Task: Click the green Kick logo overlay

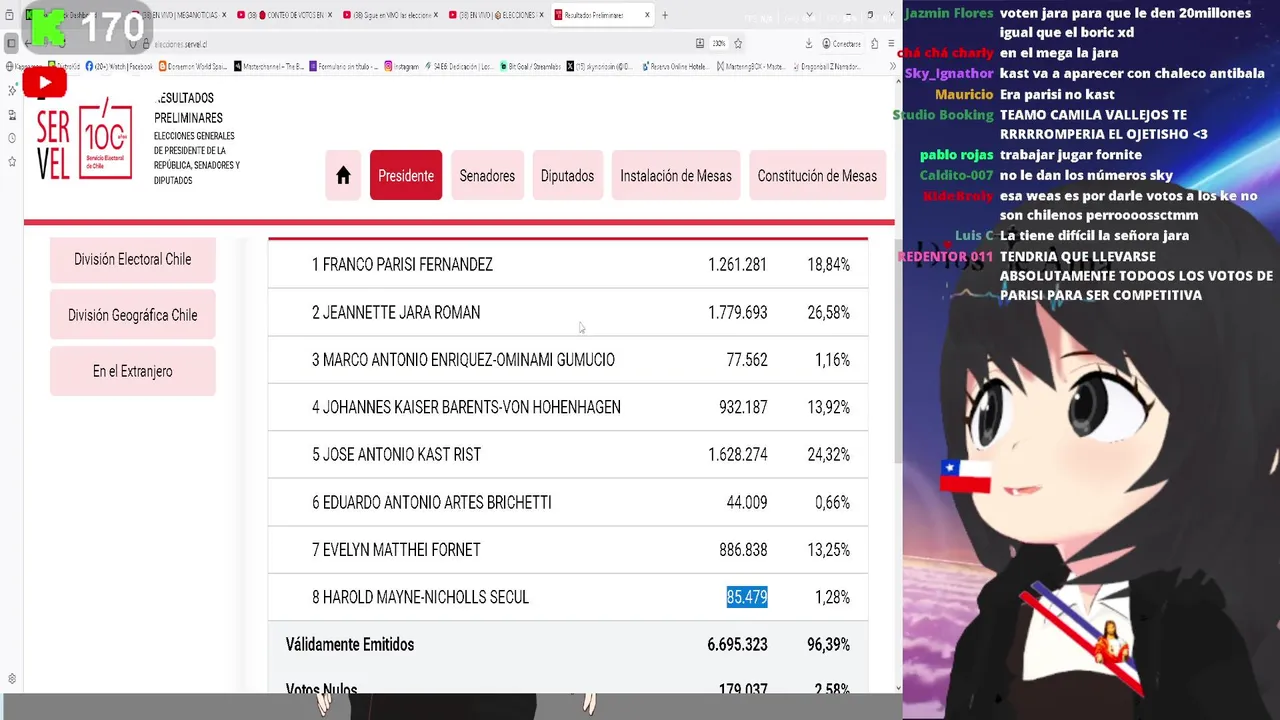Action: 46,27
